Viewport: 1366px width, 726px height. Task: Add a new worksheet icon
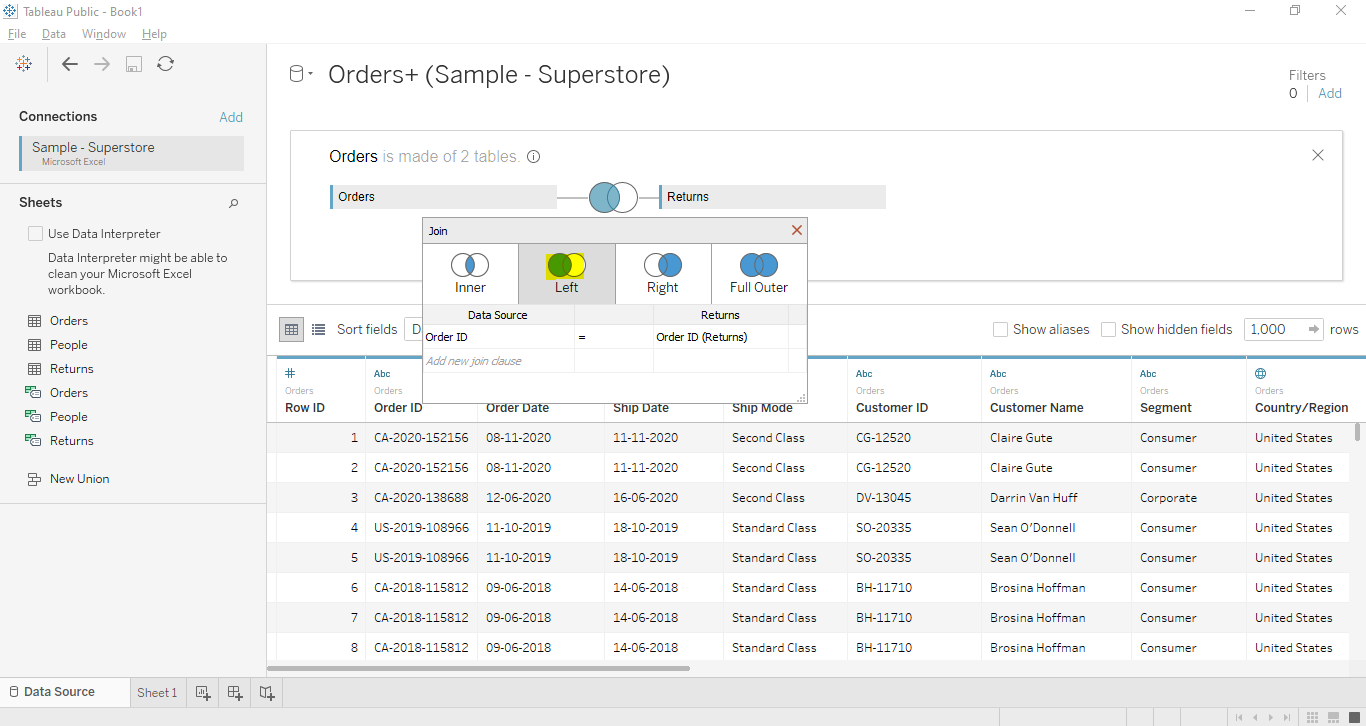pyautogui.click(x=203, y=692)
